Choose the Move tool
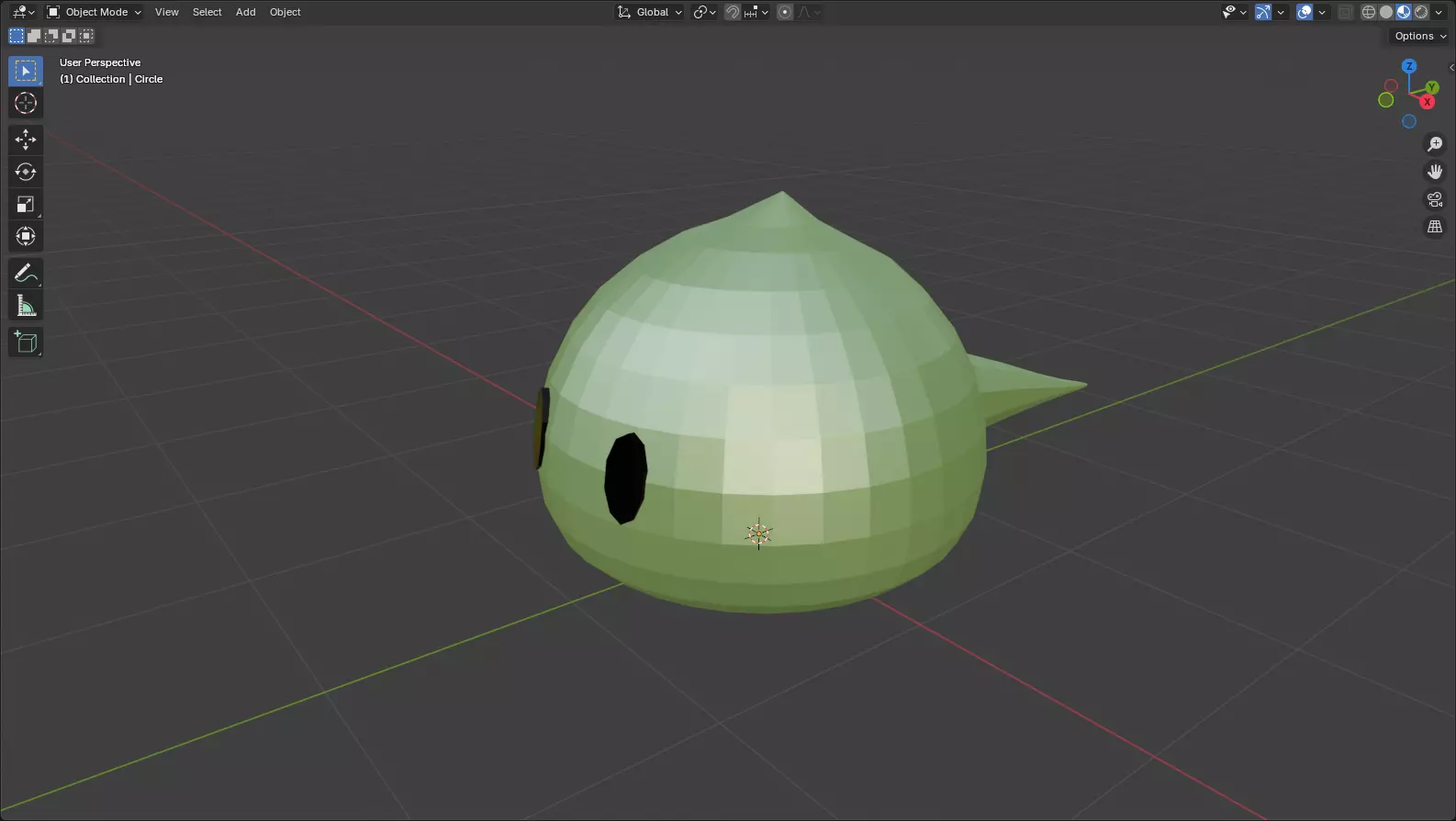 [26, 140]
